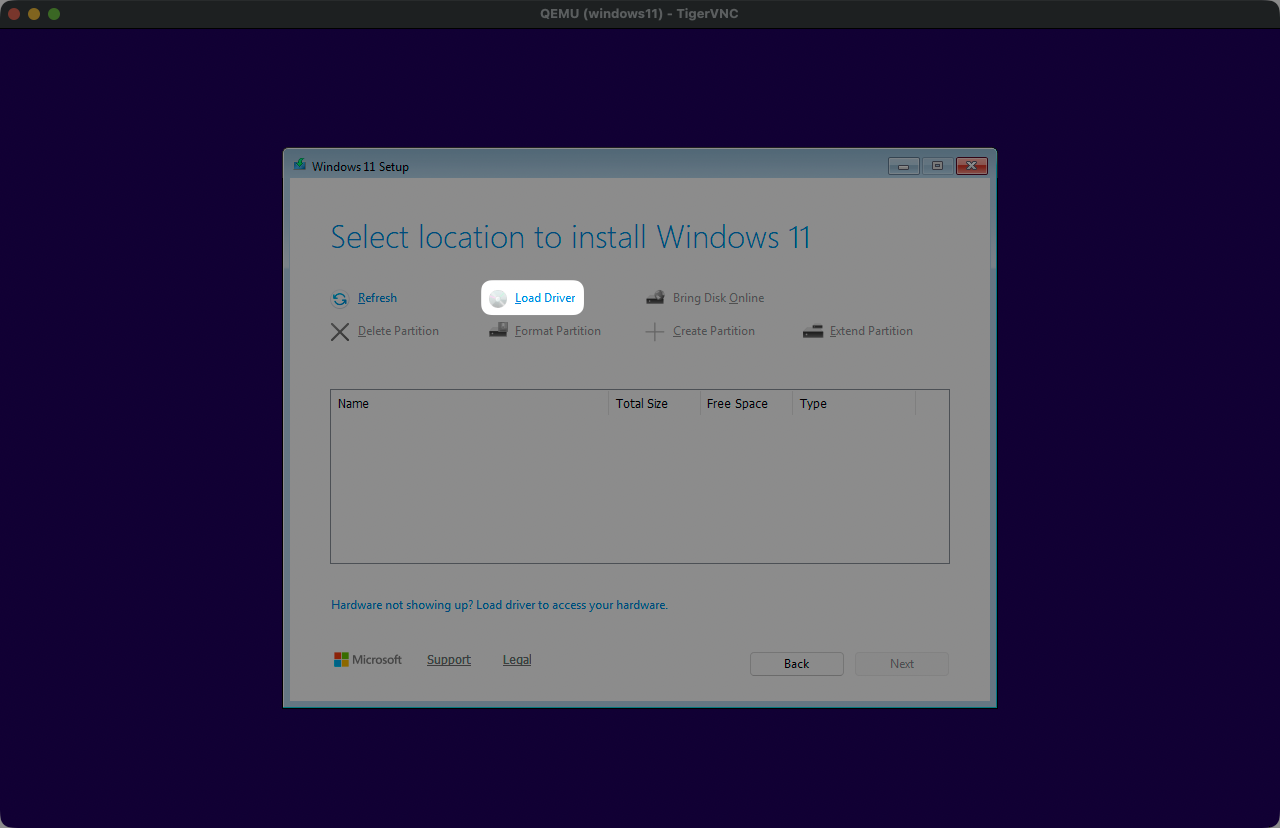Viewport: 1280px width, 828px height.
Task: Open the Legal link
Action: point(517,660)
